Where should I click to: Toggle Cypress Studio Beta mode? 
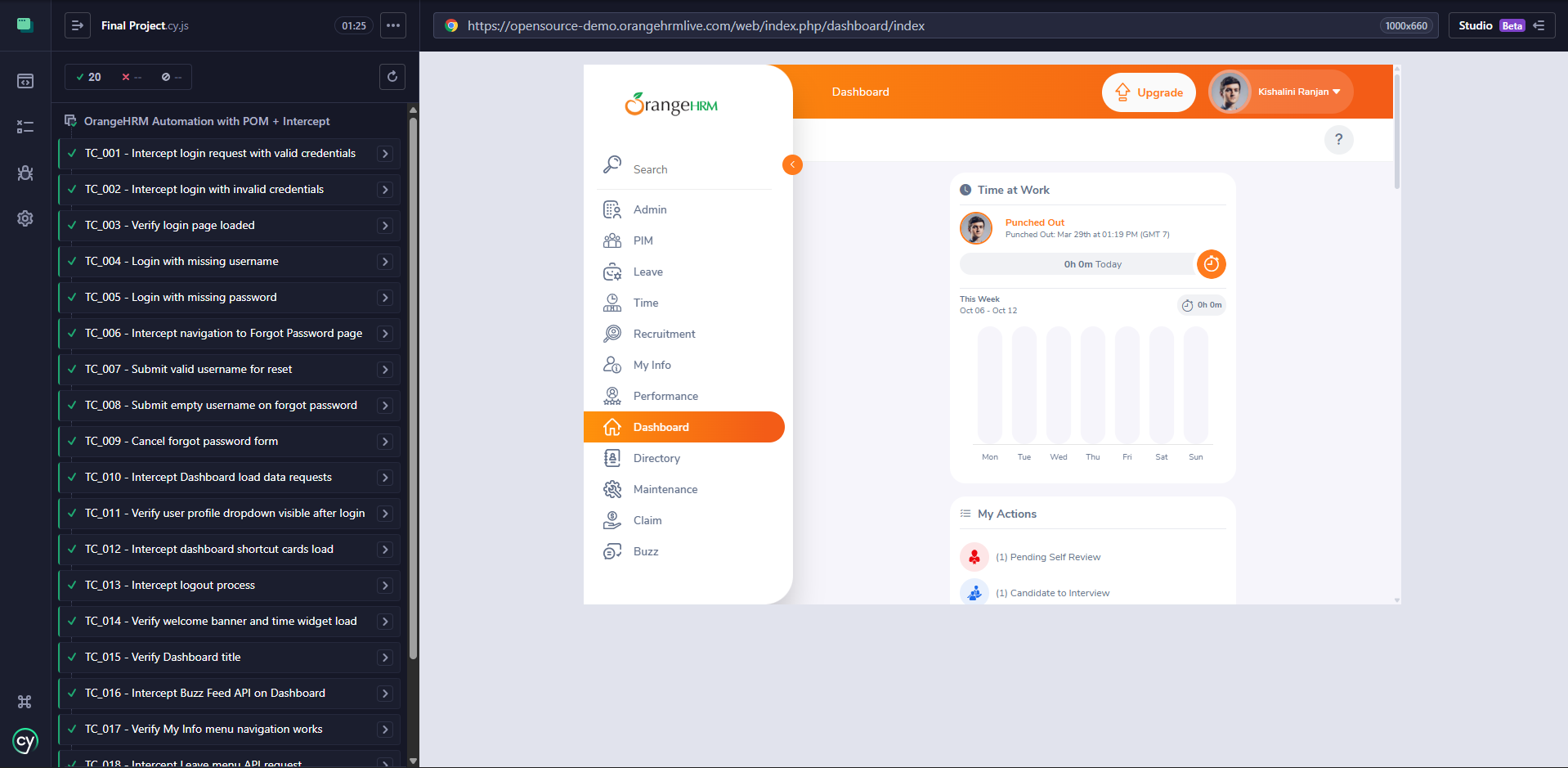click(1501, 25)
